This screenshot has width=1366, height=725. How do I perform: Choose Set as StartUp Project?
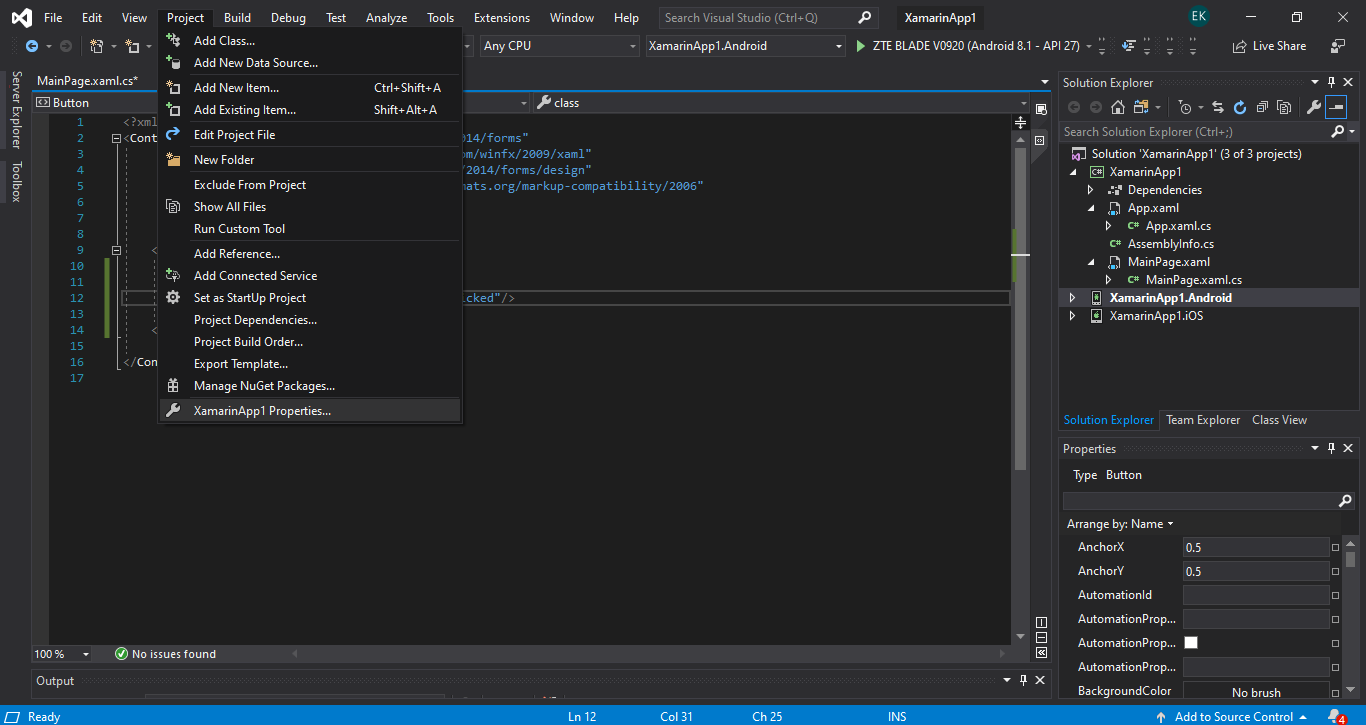click(310, 298)
